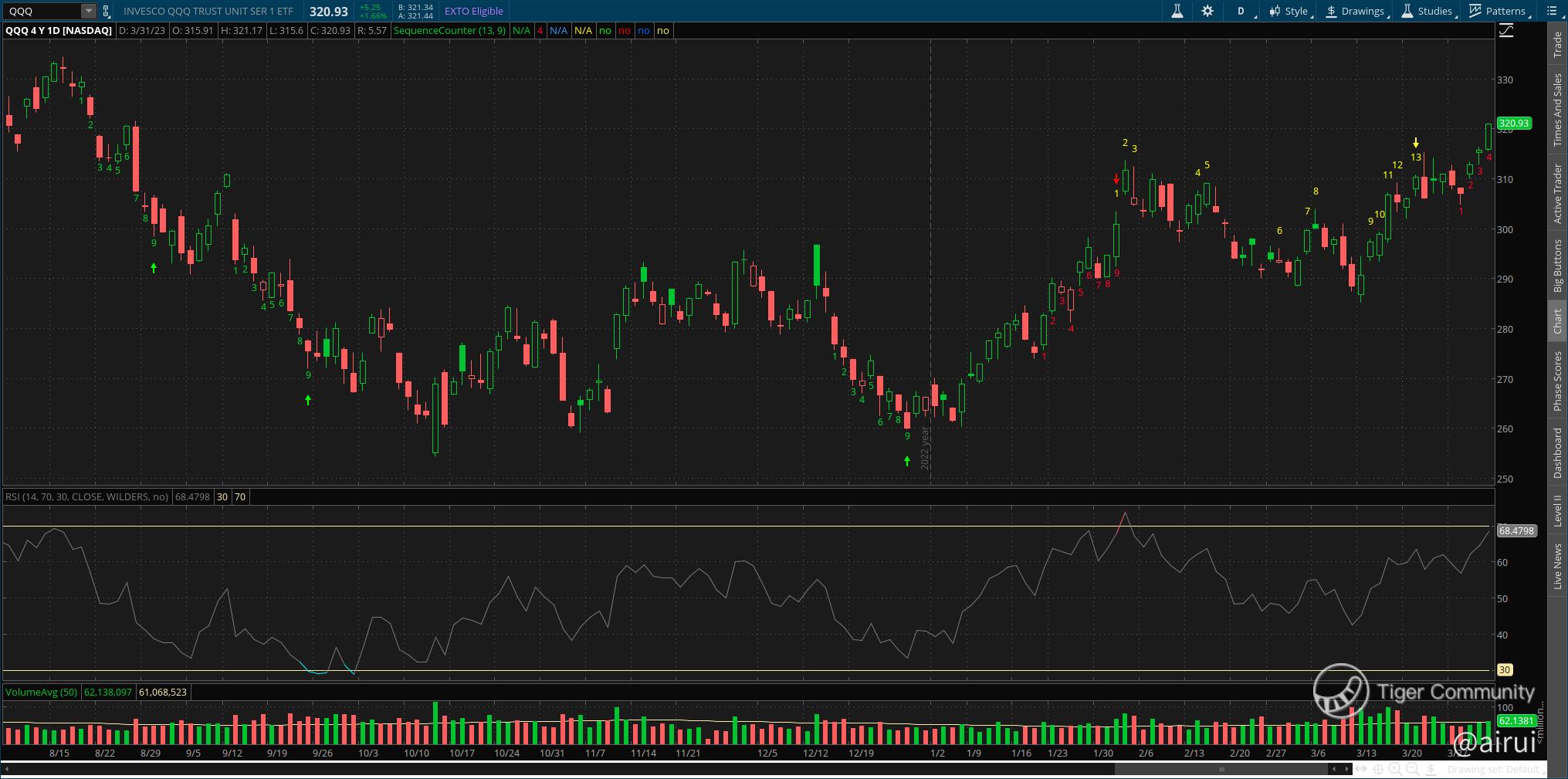Click the drawings dollar icon in bottom bar
Image resolution: width=1568 pixels, height=779 pixels.
click(x=1431, y=770)
